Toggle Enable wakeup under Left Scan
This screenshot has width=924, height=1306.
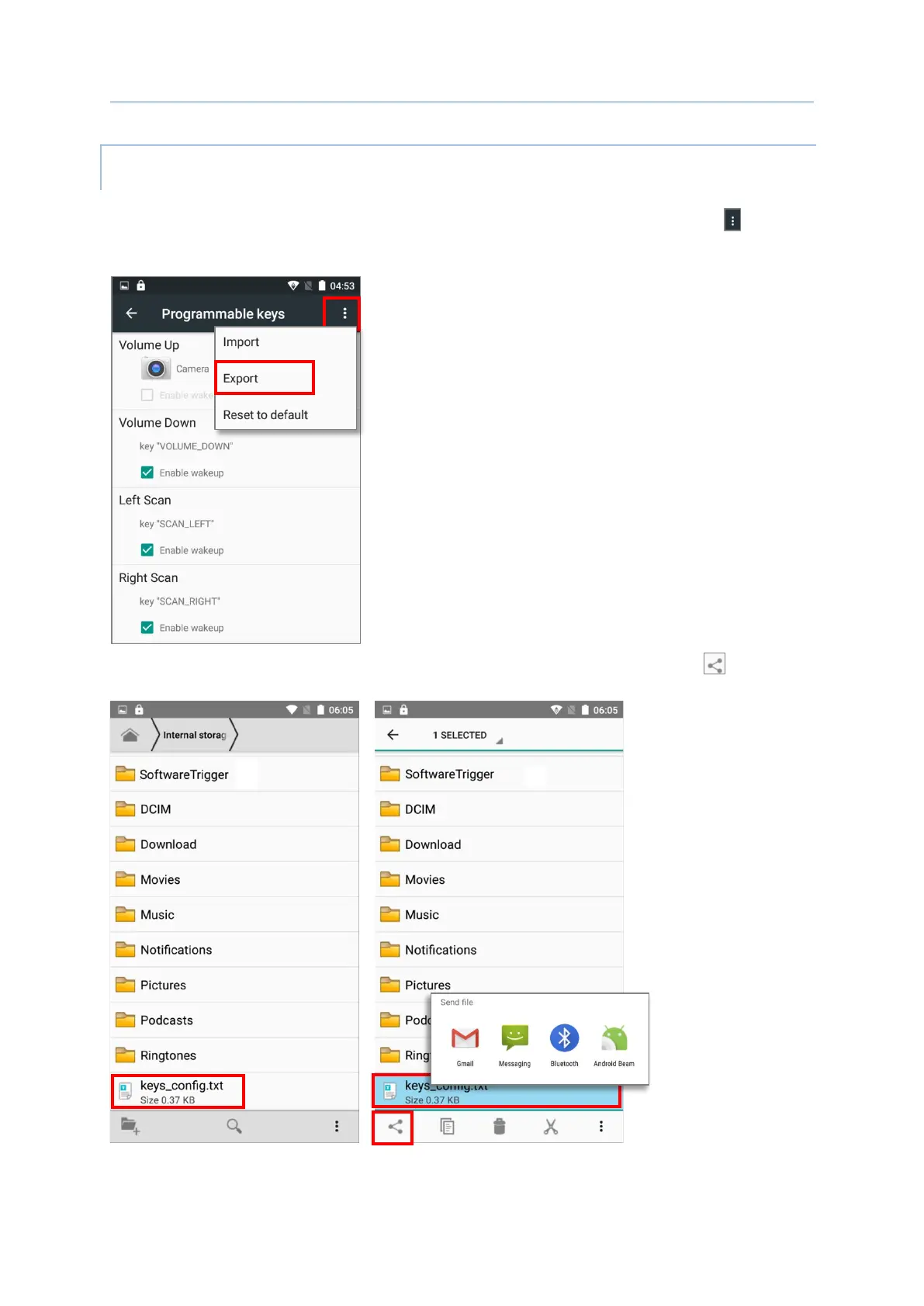147,550
